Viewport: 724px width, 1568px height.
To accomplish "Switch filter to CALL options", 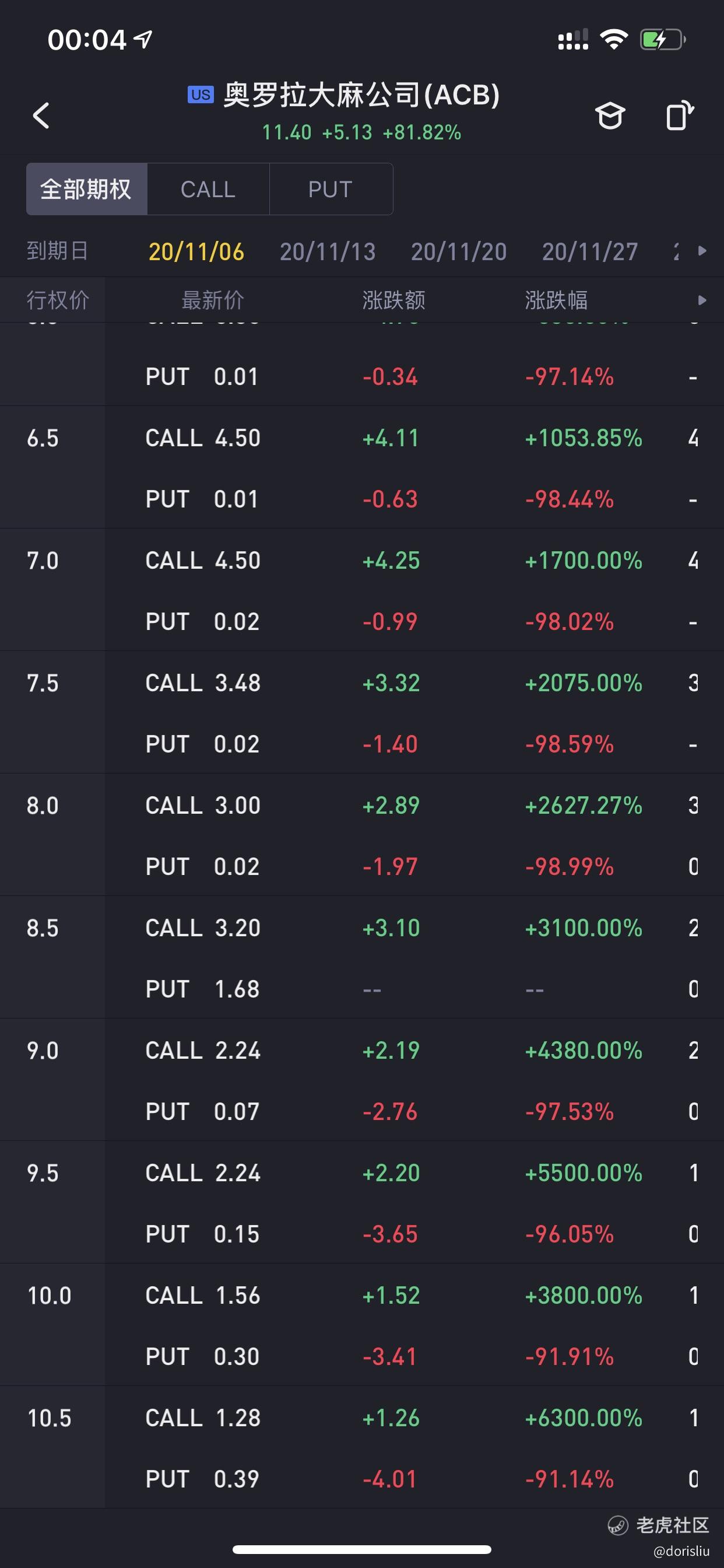I will tap(208, 190).
